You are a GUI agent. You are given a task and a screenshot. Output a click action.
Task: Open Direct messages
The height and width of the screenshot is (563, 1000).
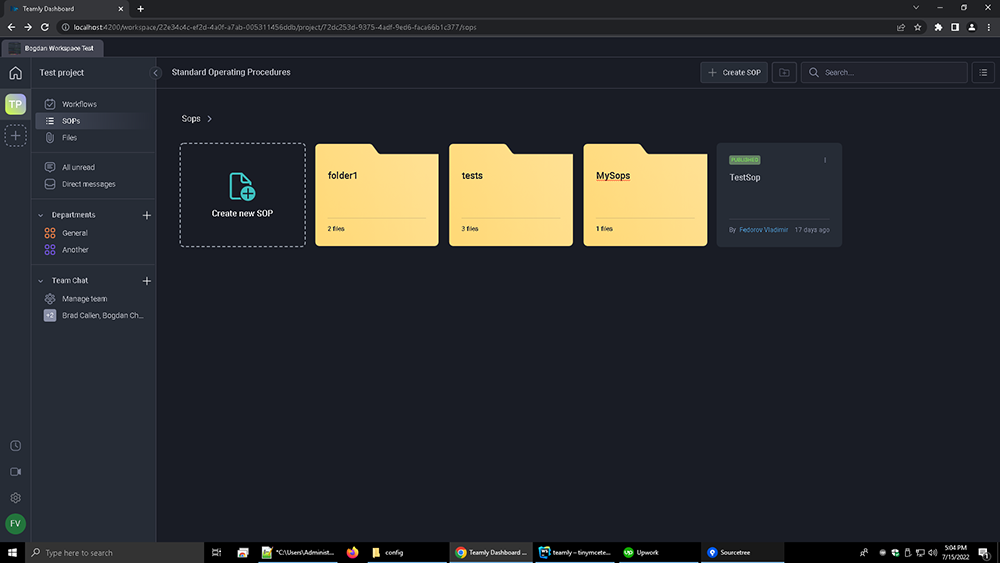pos(93,184)
